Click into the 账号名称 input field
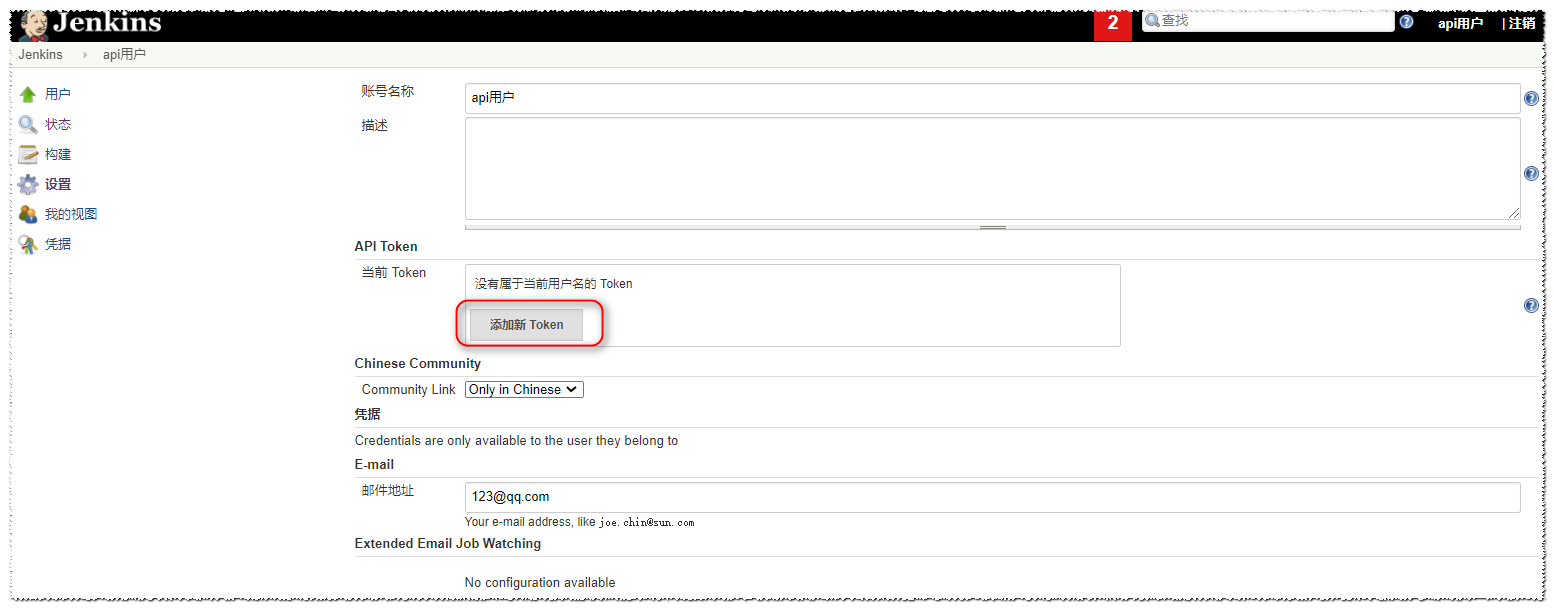 [x=992, y=98]
